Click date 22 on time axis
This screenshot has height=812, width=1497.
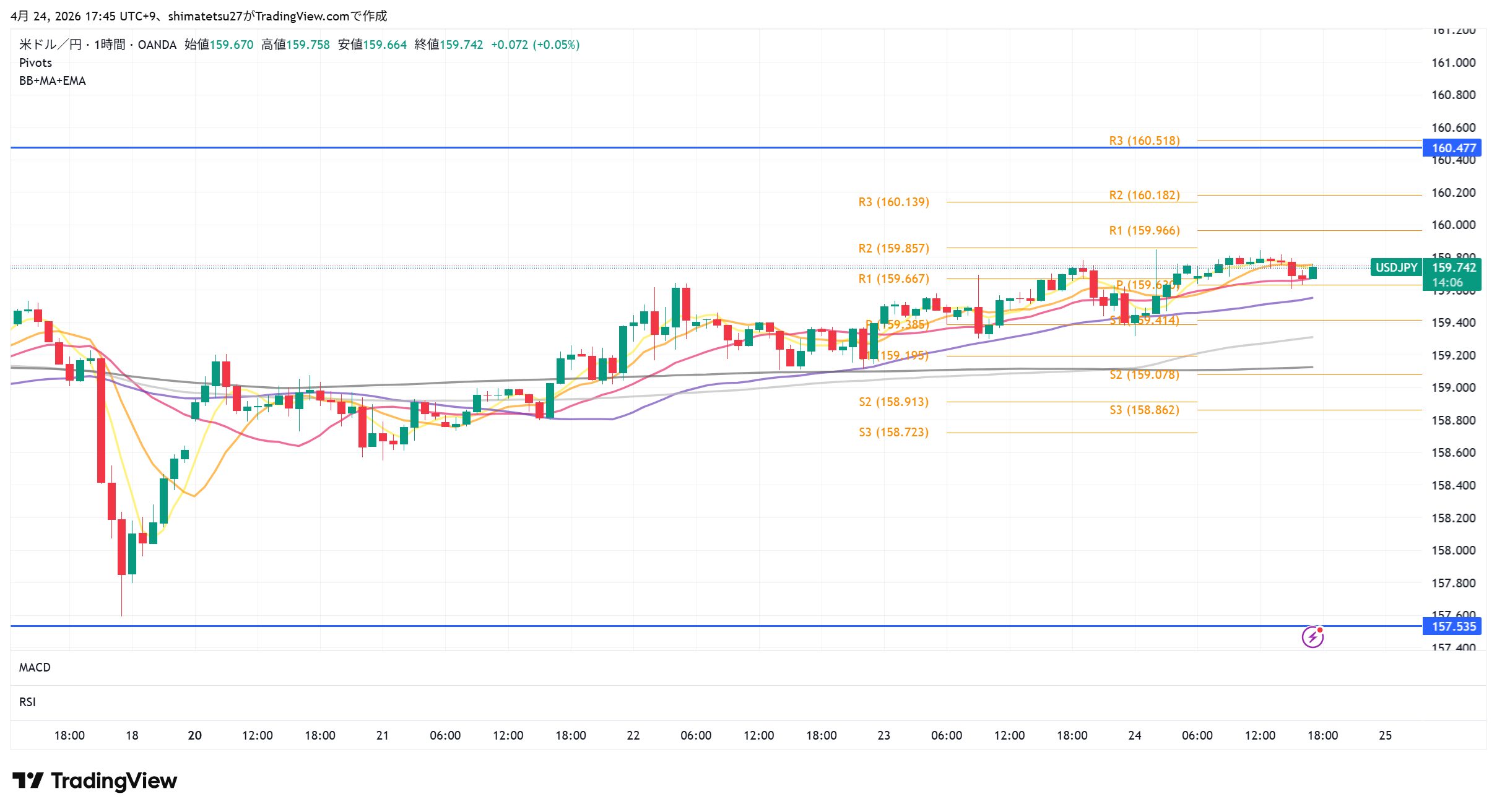(x=633, y=735)
